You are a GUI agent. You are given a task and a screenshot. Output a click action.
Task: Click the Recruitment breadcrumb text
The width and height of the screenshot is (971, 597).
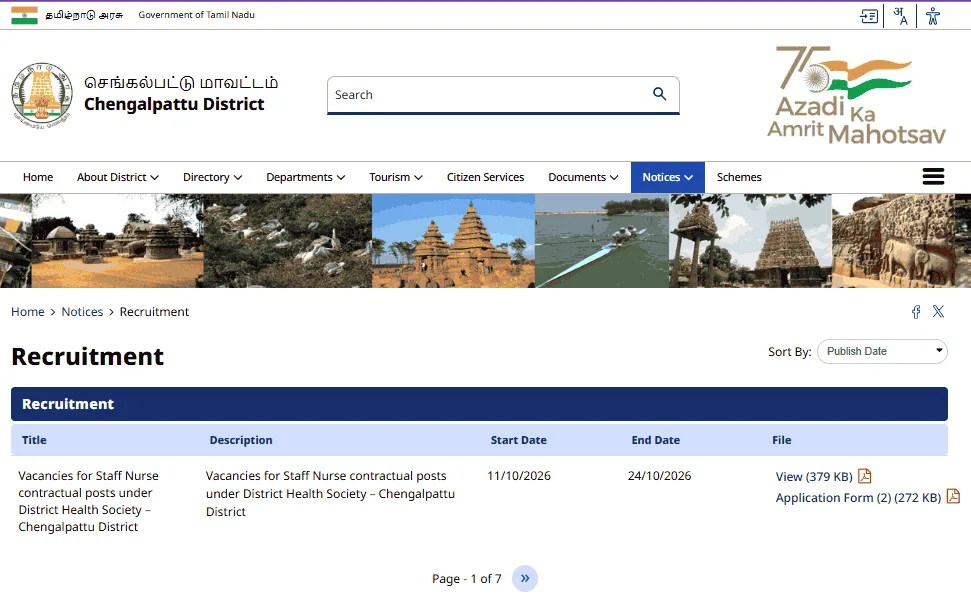click(x=154, y=312)
